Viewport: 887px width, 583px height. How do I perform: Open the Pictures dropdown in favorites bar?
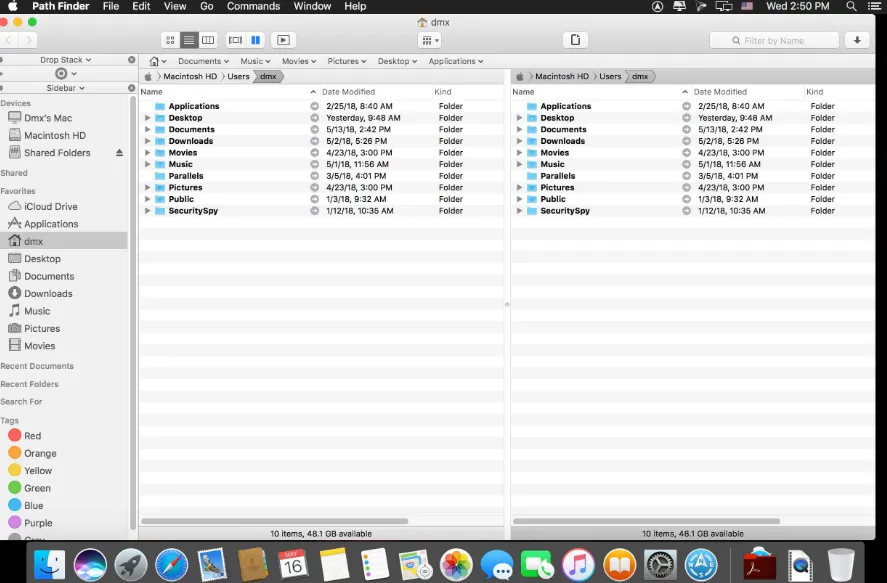[x=347, y=61]
